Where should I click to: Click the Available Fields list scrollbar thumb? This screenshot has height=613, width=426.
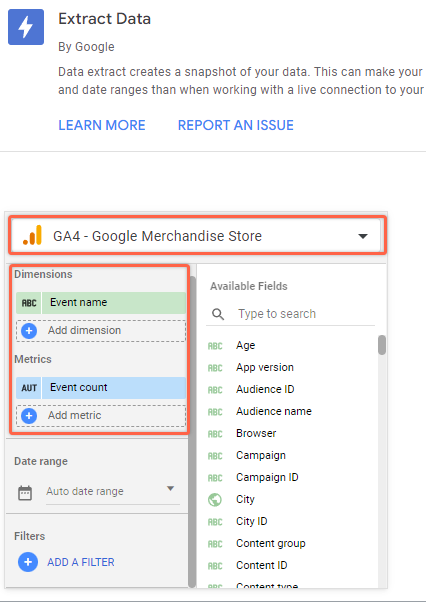click(x=382, y=345)
